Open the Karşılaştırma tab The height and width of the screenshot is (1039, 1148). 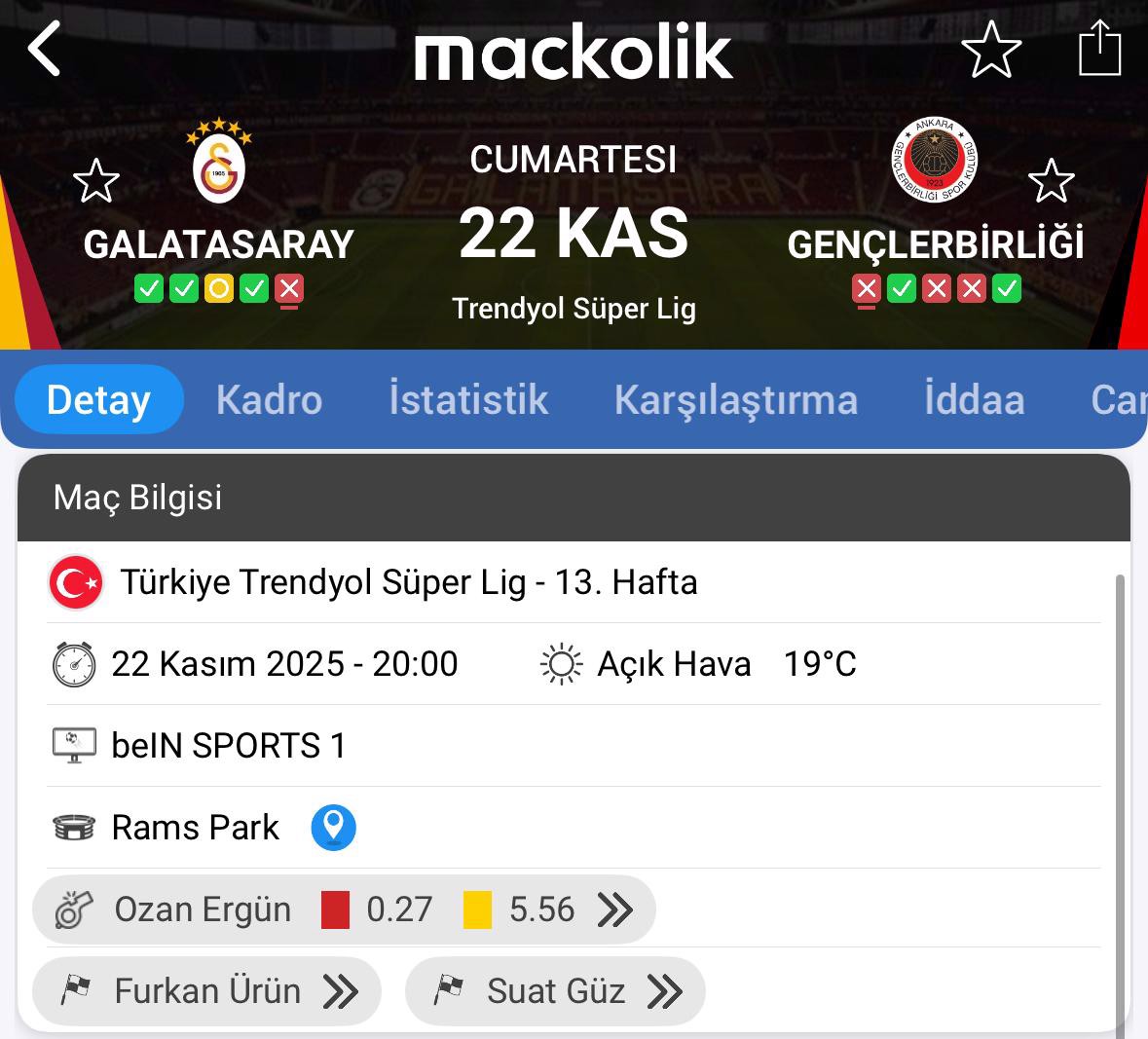[736, 400]
